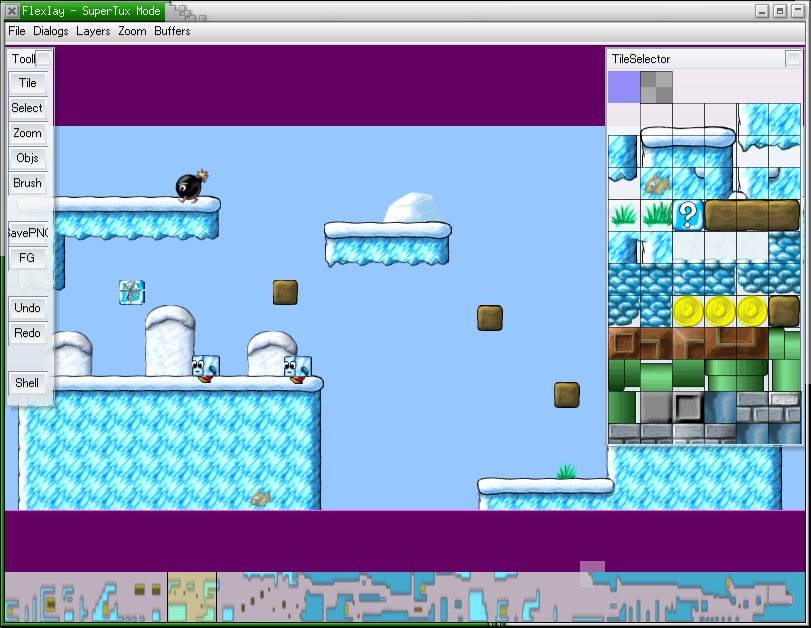This screenshot has height=628, width=811.
Task: Open the Zoom menu
Action: (x=132, y=31)
